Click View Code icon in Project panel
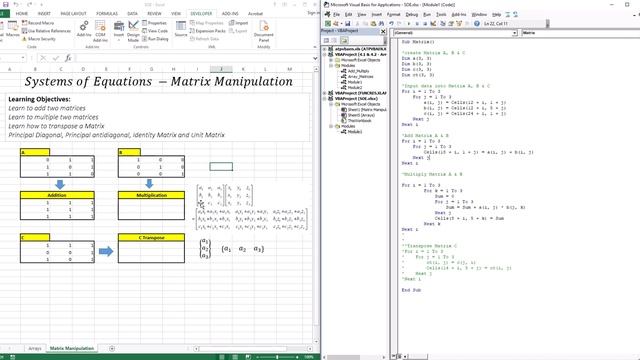640x360 pixels. 326,40
